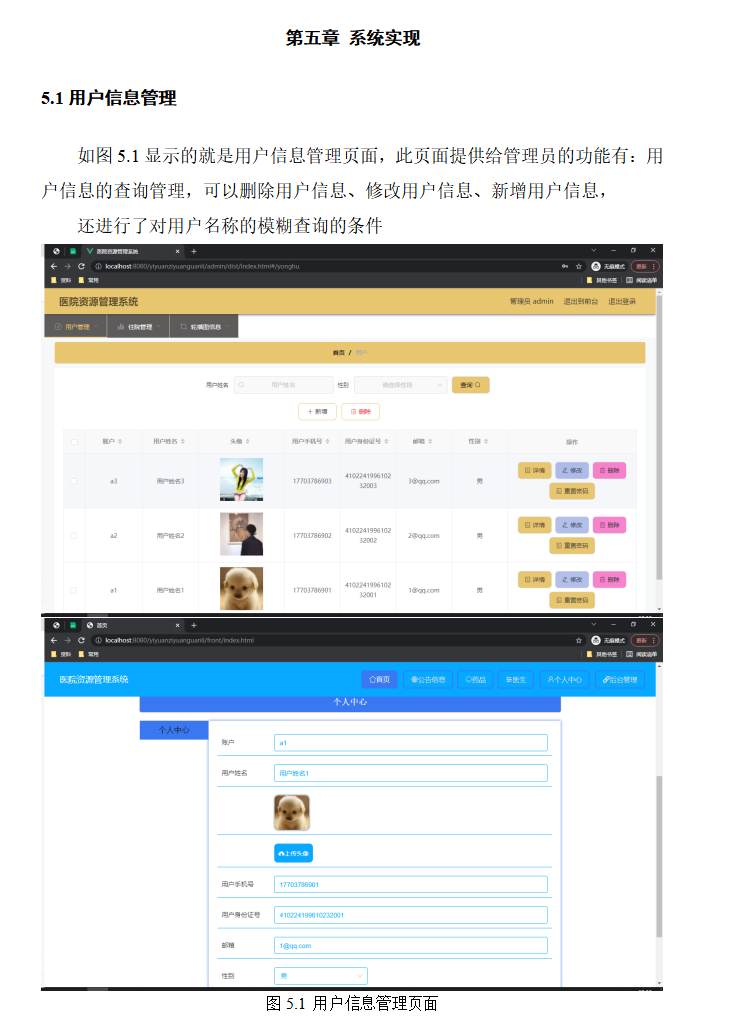Click 修改 edit button for user a2
The image size is (747, 1033).
pyautogui.click(x=572, y=525)
